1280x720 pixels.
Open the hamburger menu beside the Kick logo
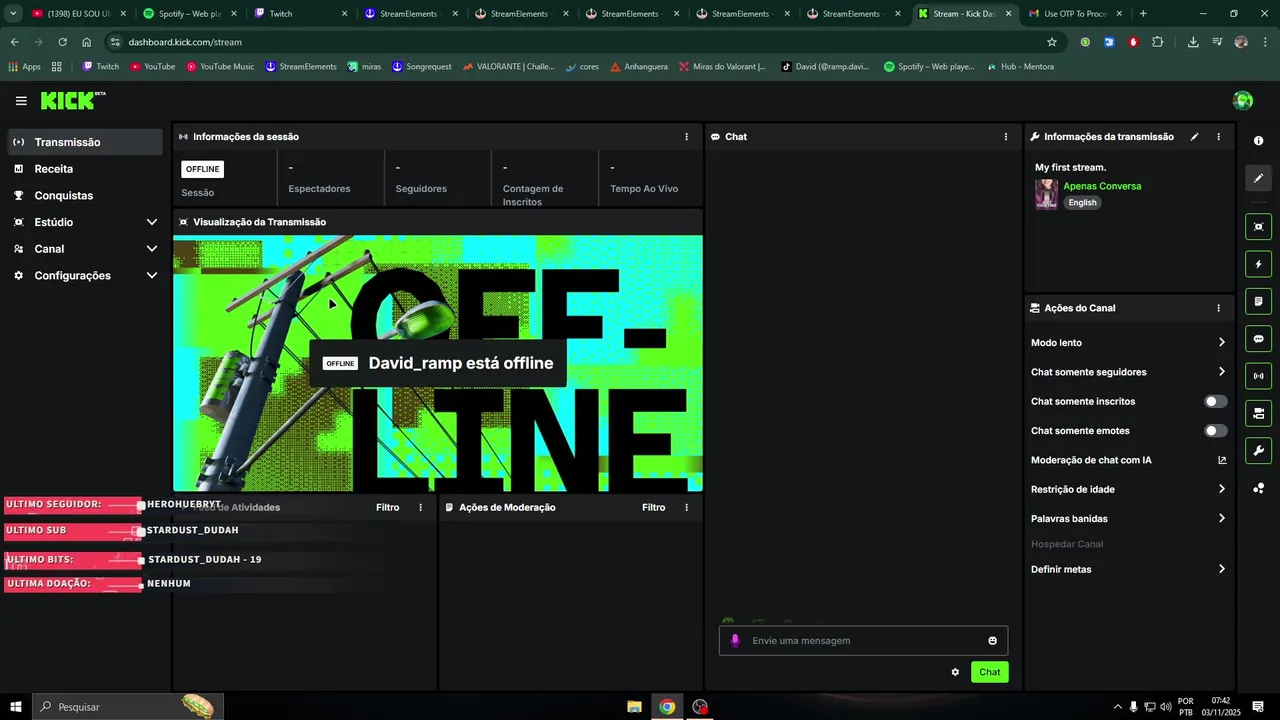coord(21,101)
